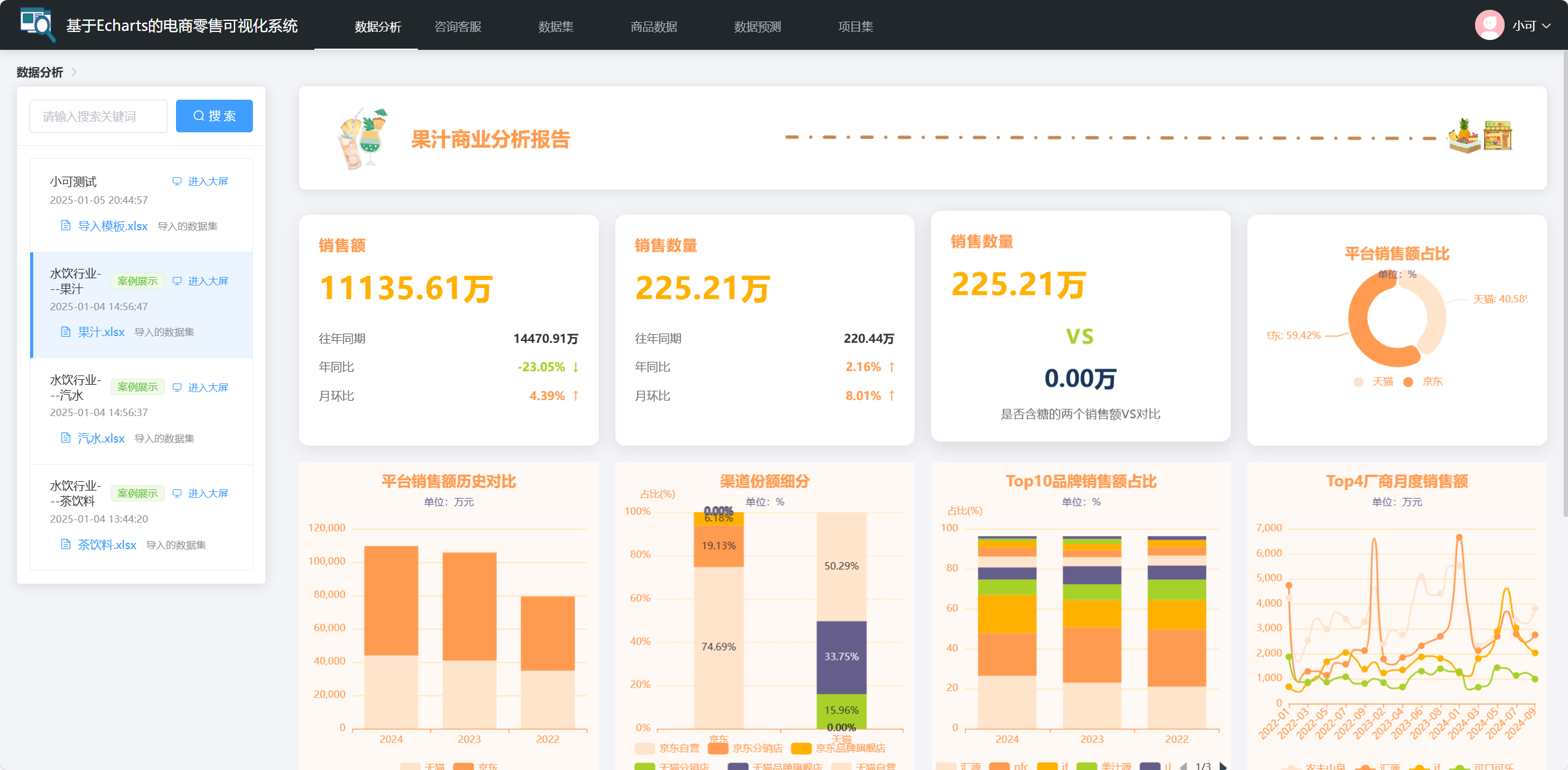Screen dimensions: 1568x770
Task: Open the 项目集 tab
Action: (855, 26)
